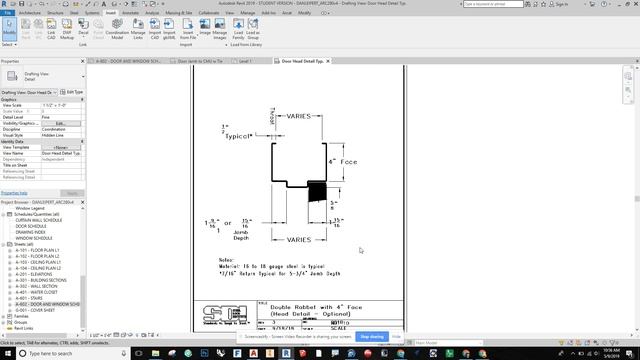Click the favorites star icon in title bar
This screenshot has width=640, height=360.
tap(544, 4)
